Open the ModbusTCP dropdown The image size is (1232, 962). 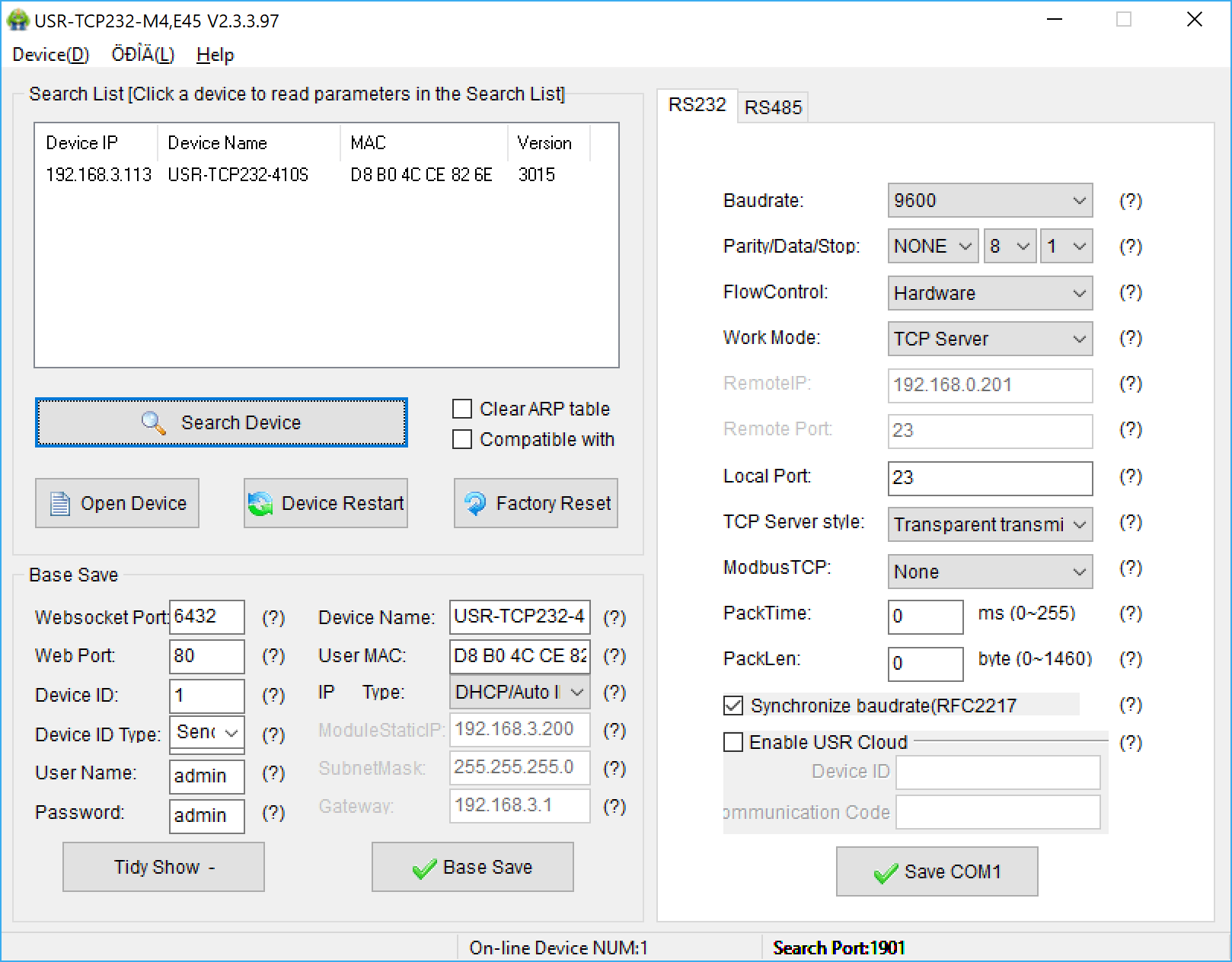point(990,572)
